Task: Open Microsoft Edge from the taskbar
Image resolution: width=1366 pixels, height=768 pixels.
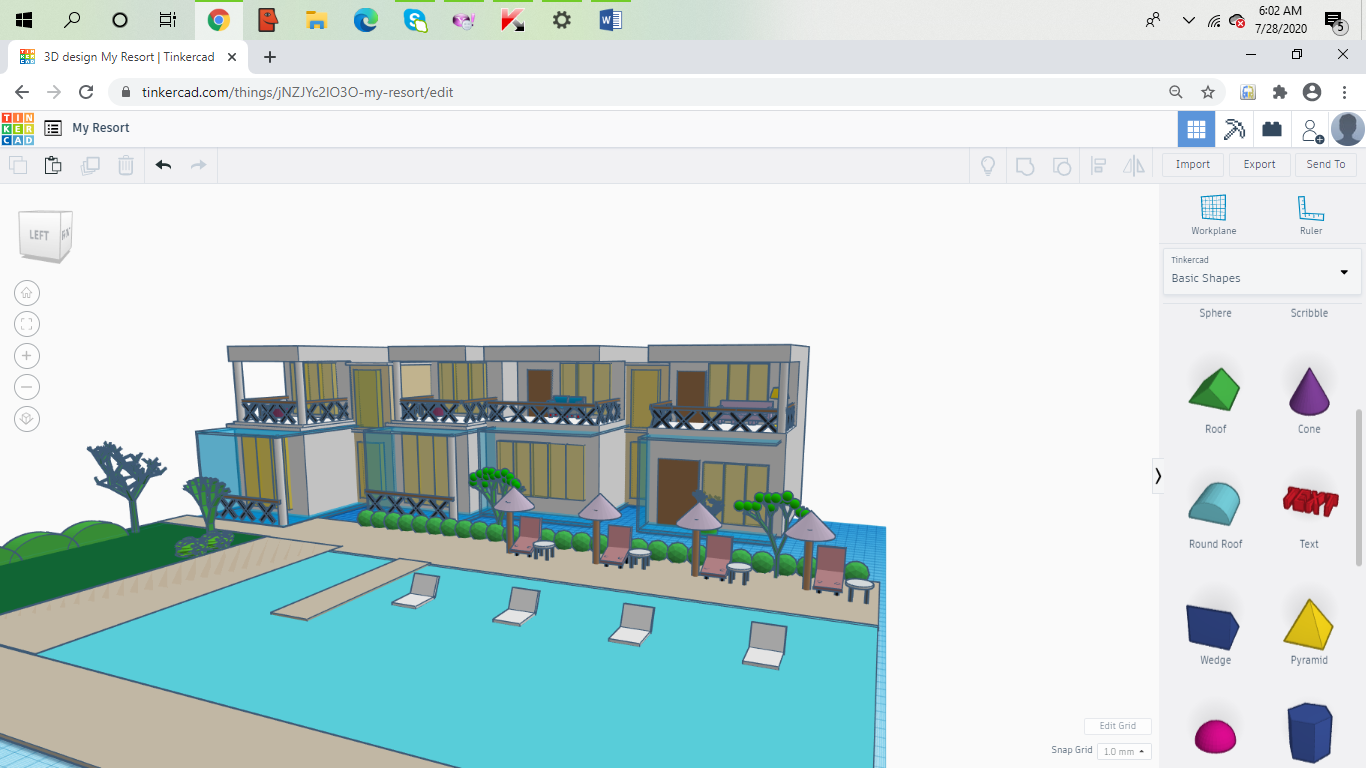Action: [365, 20]
